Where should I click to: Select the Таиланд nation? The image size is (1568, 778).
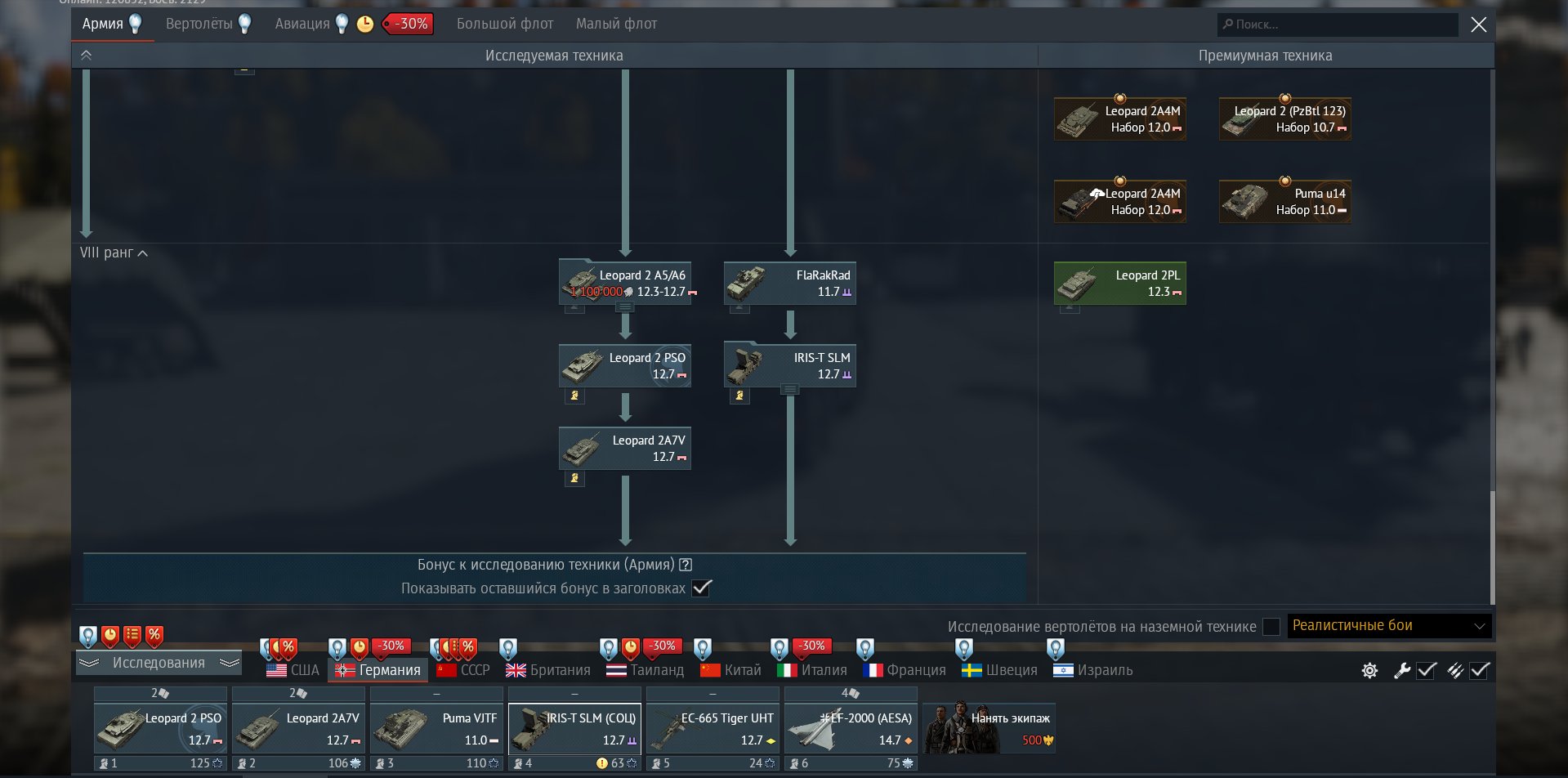click(x=646, y=670)
